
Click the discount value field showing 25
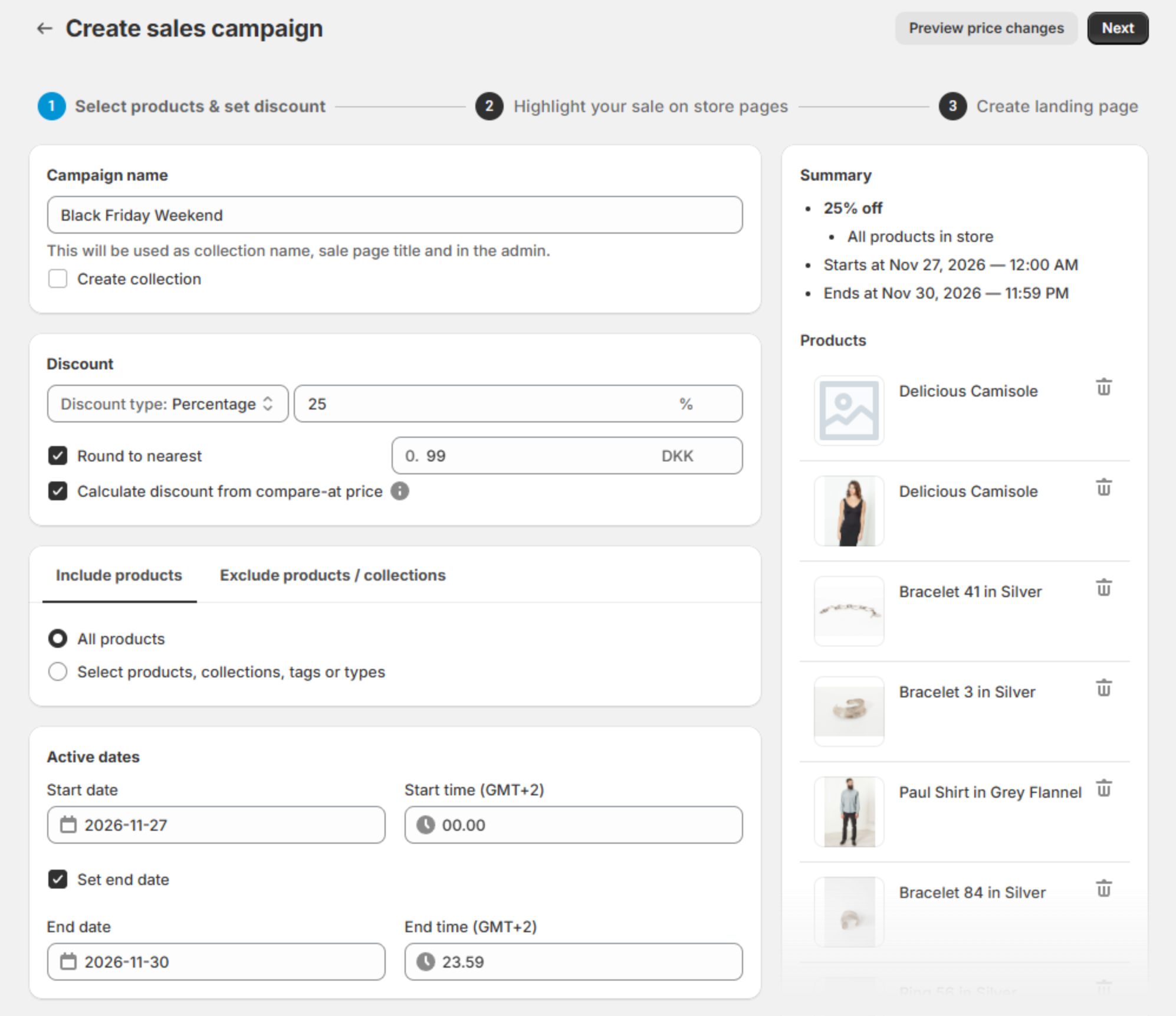(518, 404)
